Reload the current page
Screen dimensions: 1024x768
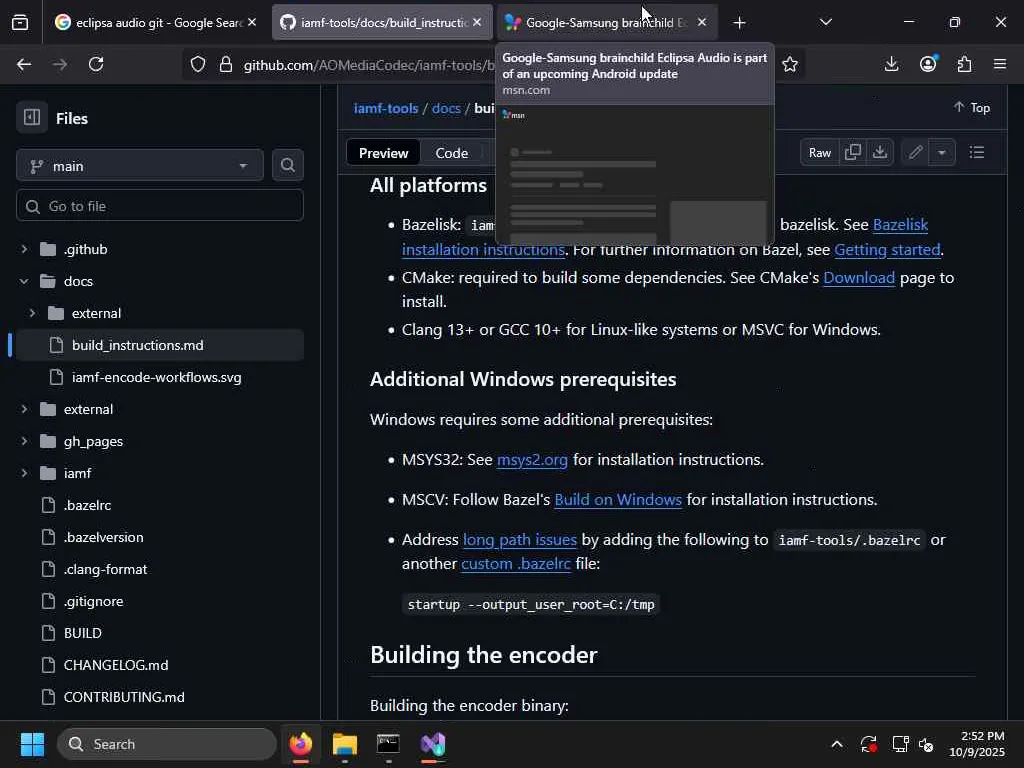point(96,64)
